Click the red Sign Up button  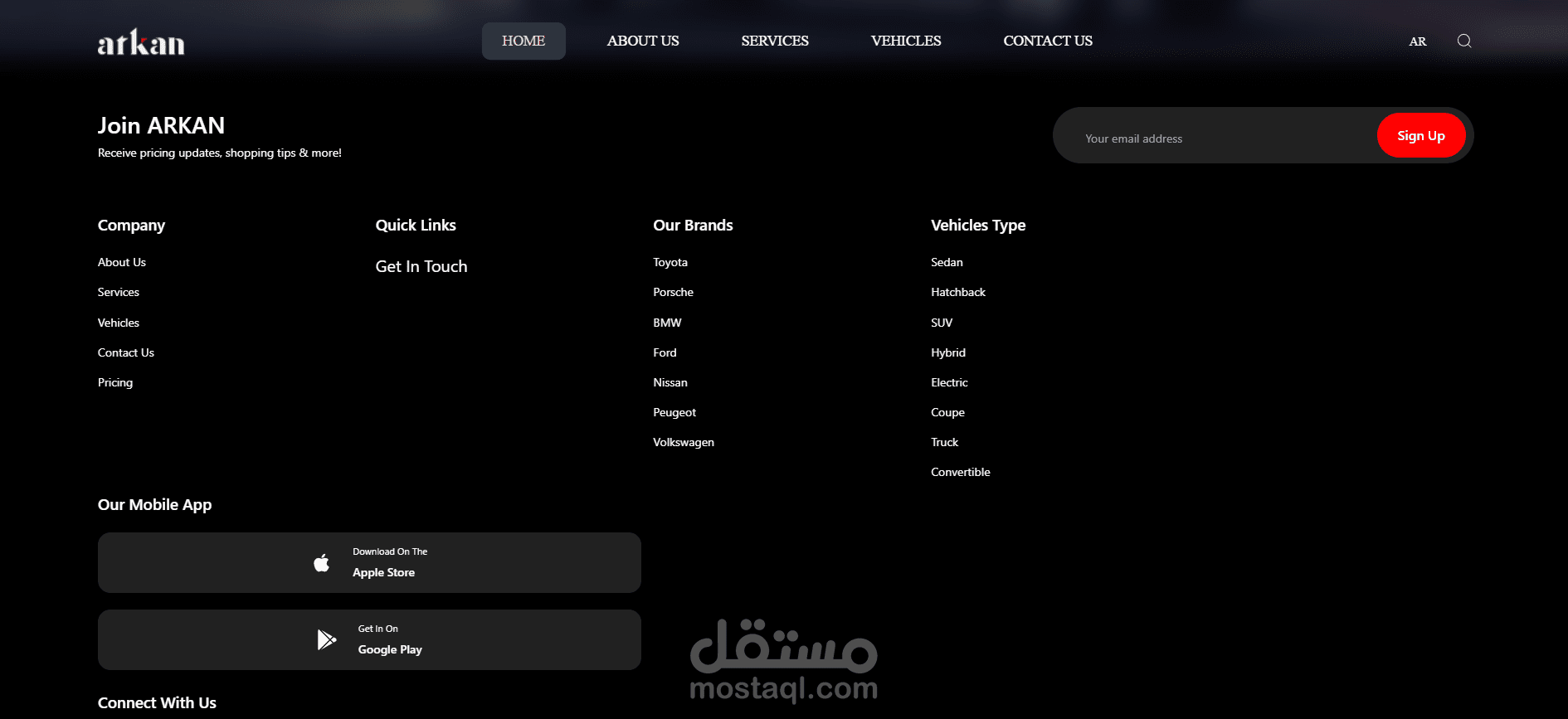click(1421, 135)
